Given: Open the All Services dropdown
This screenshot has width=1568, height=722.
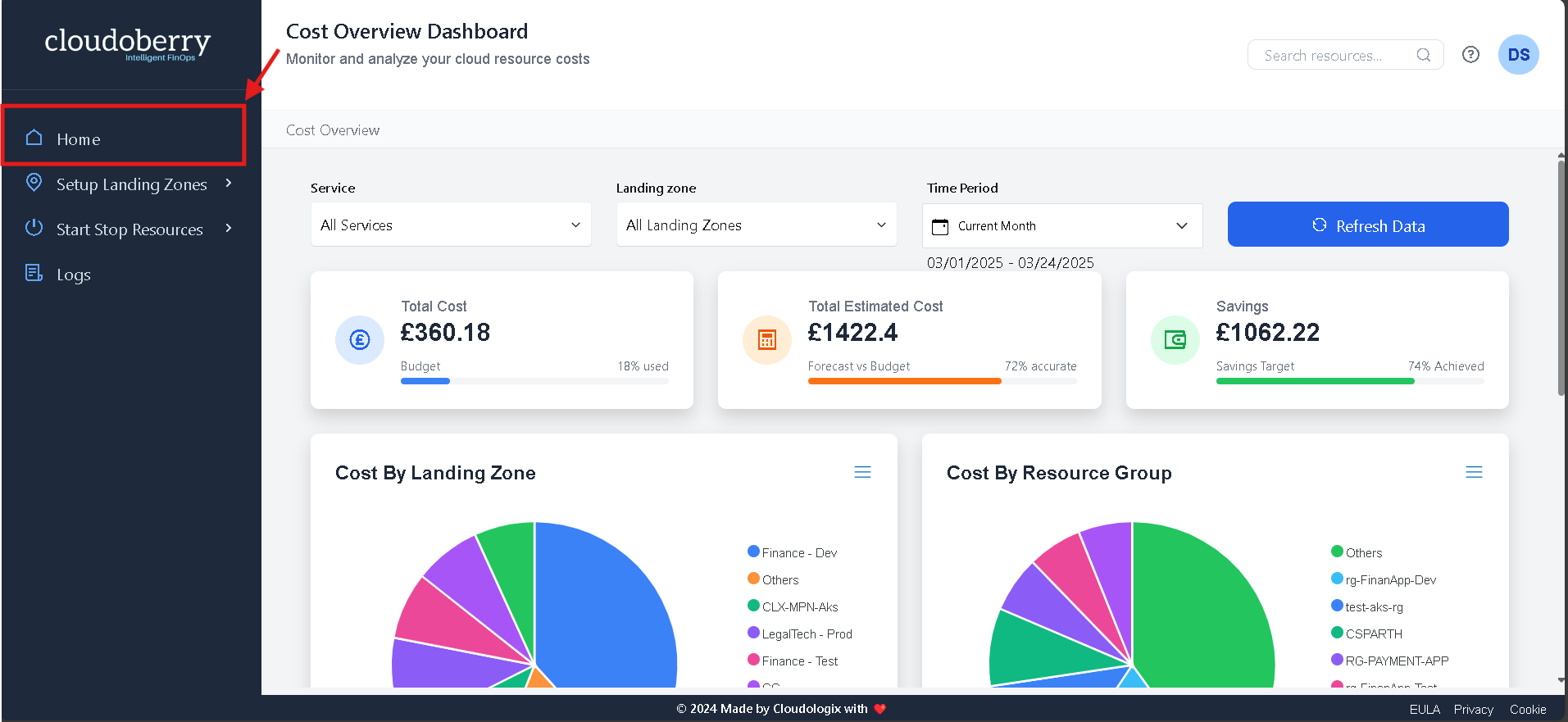Looking at the screenshot, I should tap(451, 225).
